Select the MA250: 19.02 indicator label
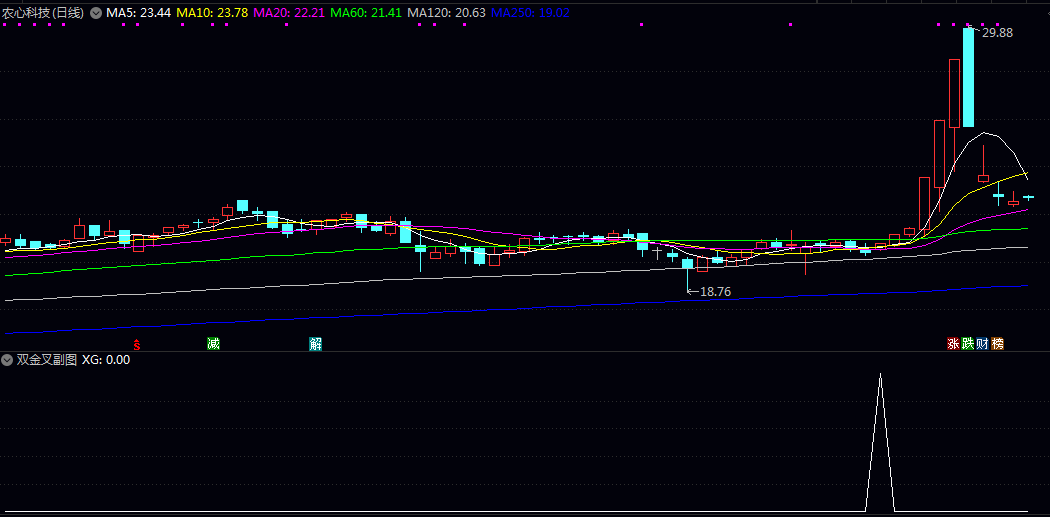1050x517 pixels. [530, 13]
